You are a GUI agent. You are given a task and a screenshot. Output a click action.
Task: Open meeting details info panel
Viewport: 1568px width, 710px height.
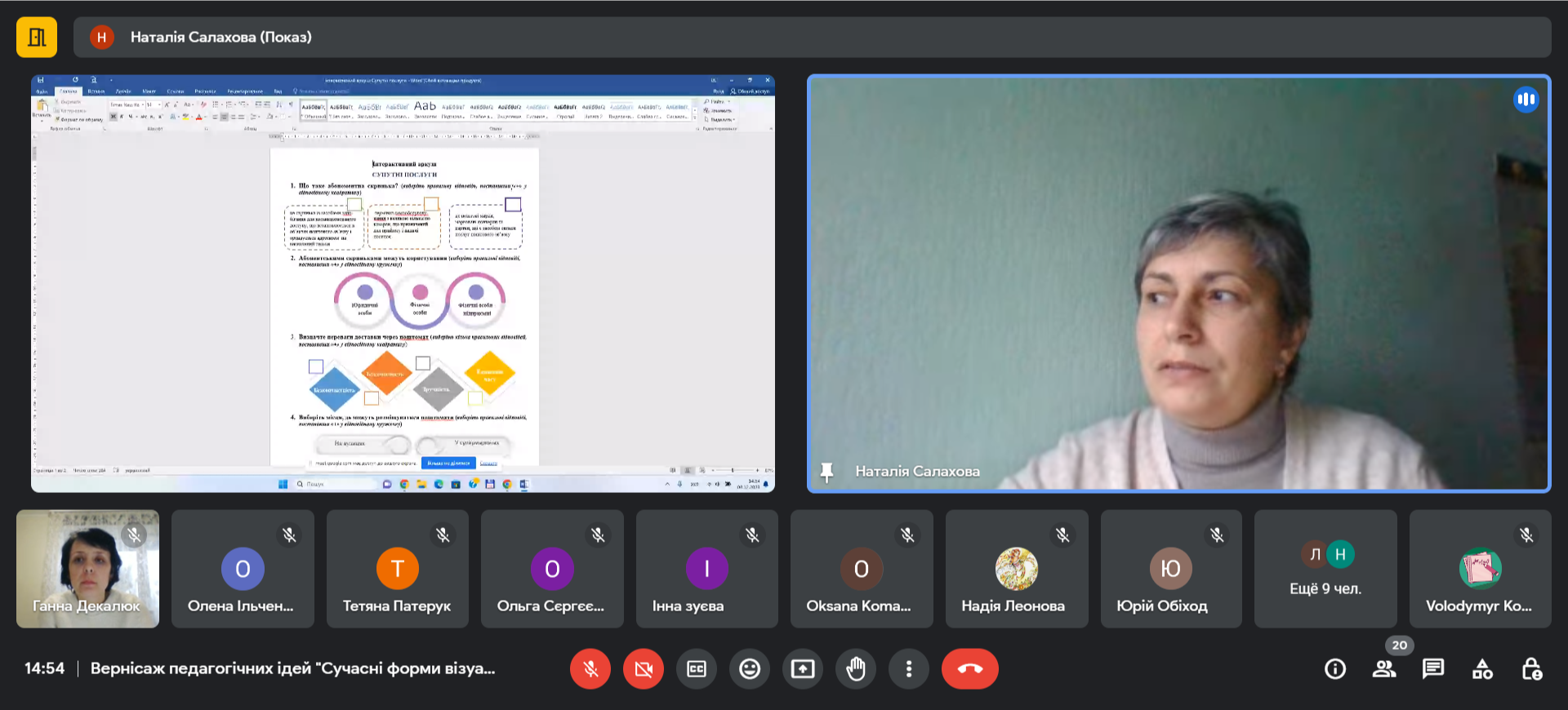[1335, 669]
